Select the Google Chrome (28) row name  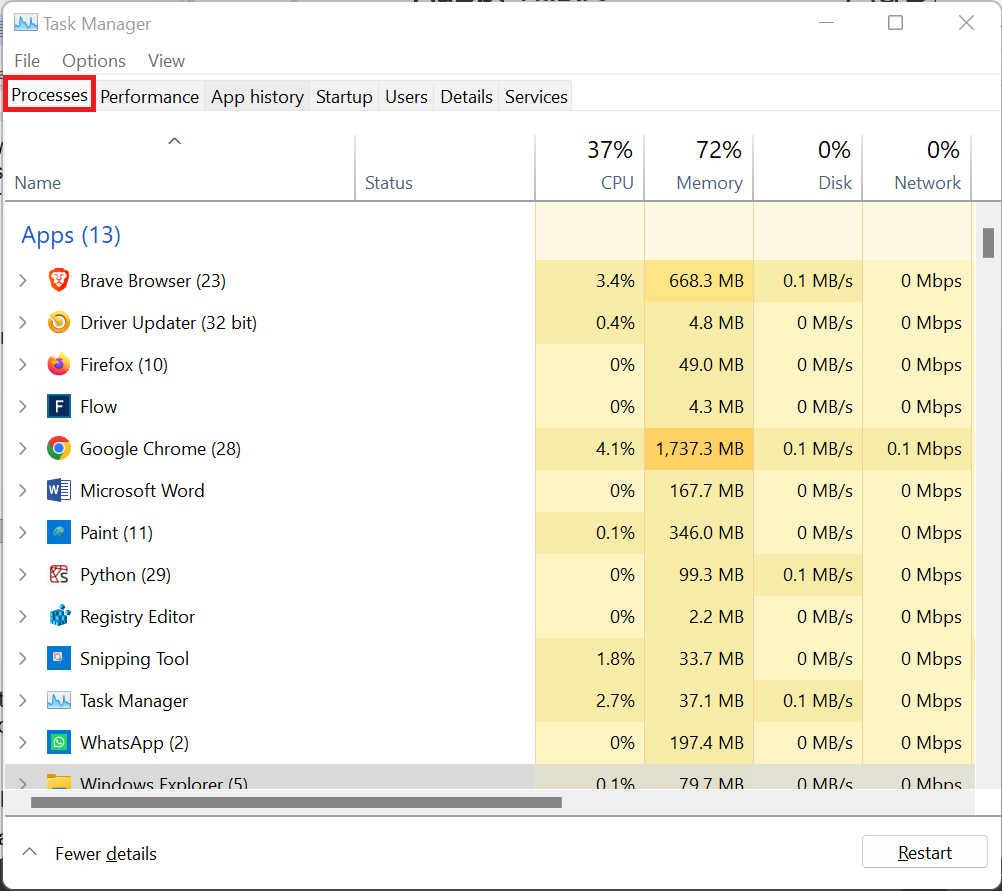tap(160, 449)
